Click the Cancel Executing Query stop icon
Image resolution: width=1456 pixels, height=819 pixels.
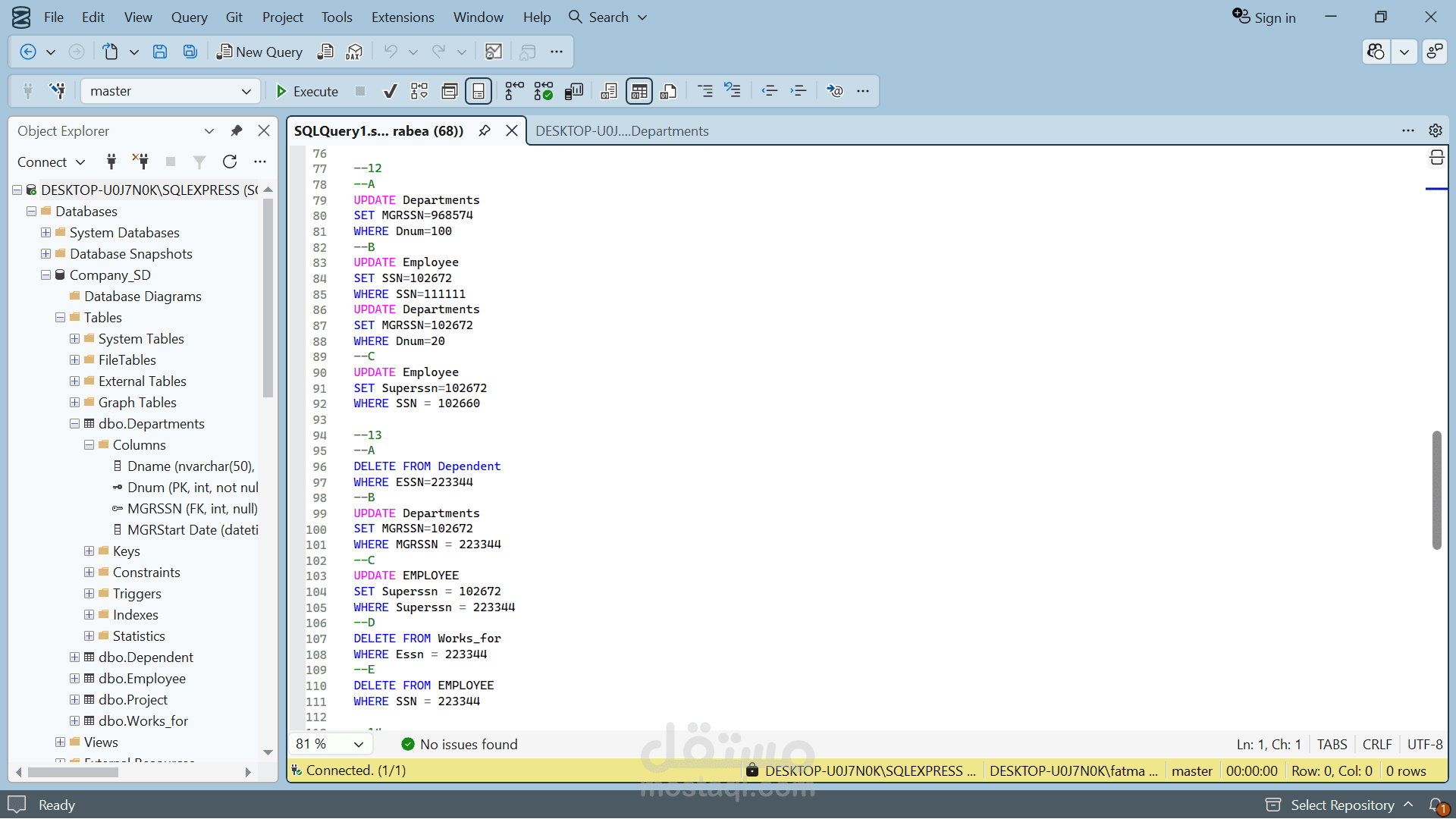pos(360,91)
